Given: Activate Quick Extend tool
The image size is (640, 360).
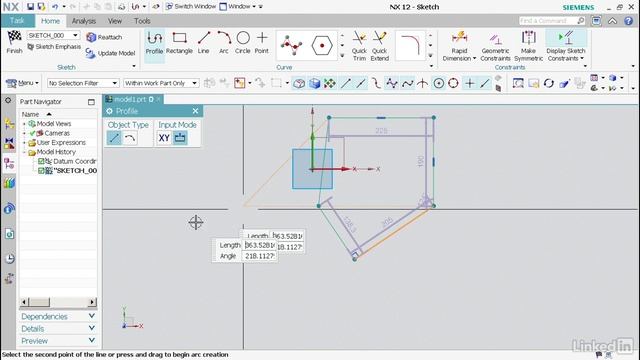Looking at the screenshot, I should [380, 46].
